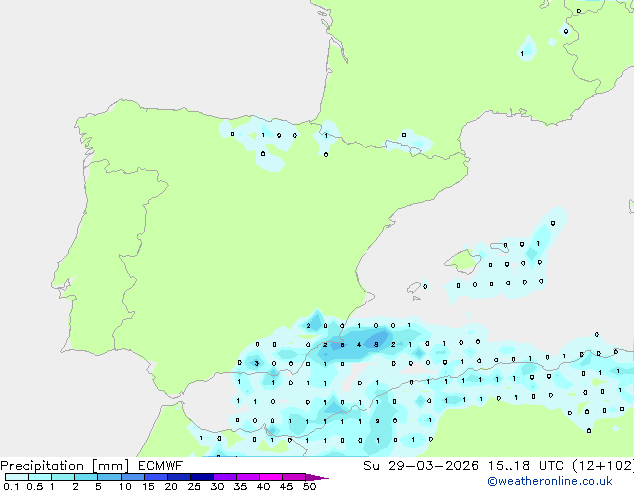The width and height of the screenshot is (634, 490).
Task: Click the 'Precipitation [mm]' title text
Action: [65, 466]
